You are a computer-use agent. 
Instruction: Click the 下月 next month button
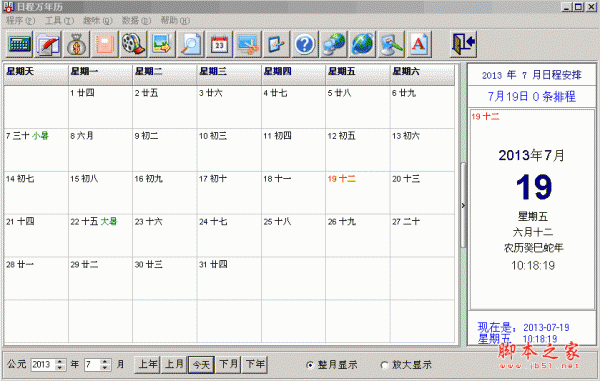228,365
